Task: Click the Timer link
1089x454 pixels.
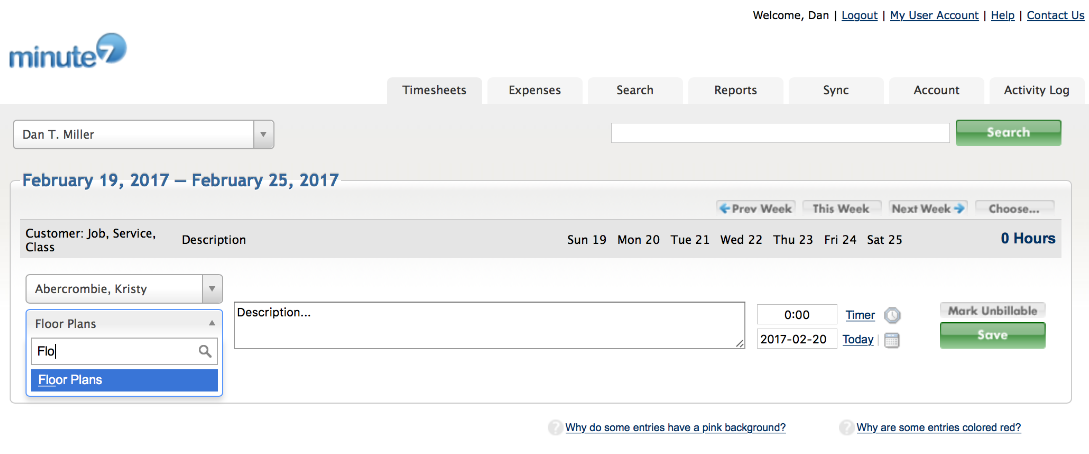Action: 860,315
